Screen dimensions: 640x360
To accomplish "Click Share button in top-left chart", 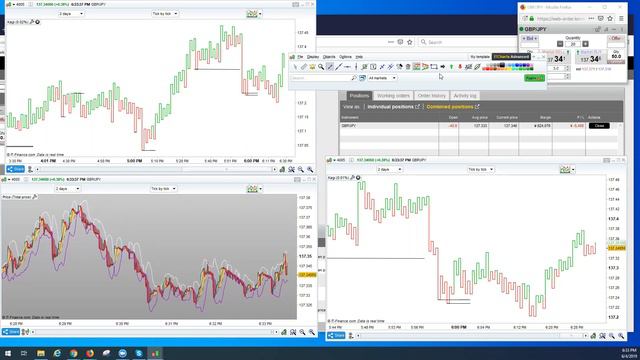I will tap(16, 169).
